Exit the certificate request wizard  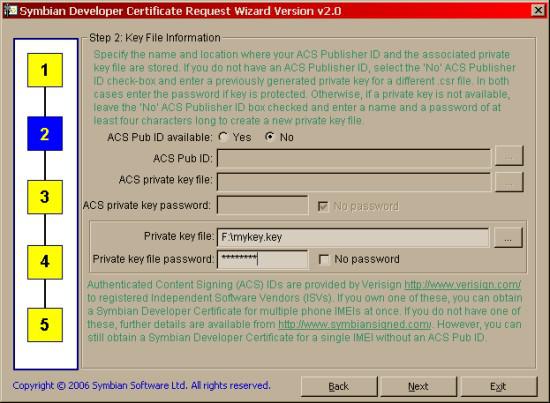coord(498,387)
